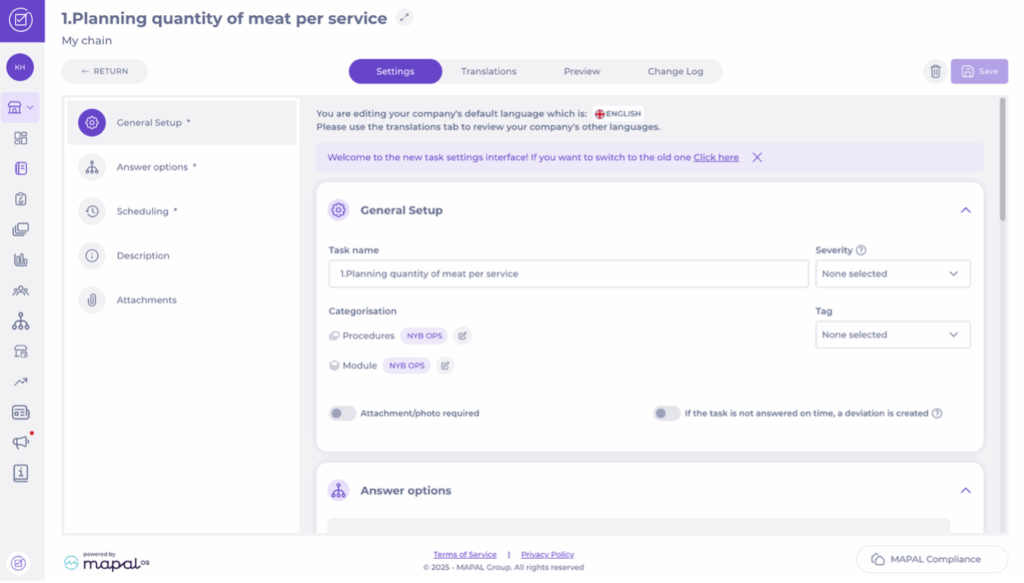
Task: Toggle deviation created if not answered
Action: [667, 413]
